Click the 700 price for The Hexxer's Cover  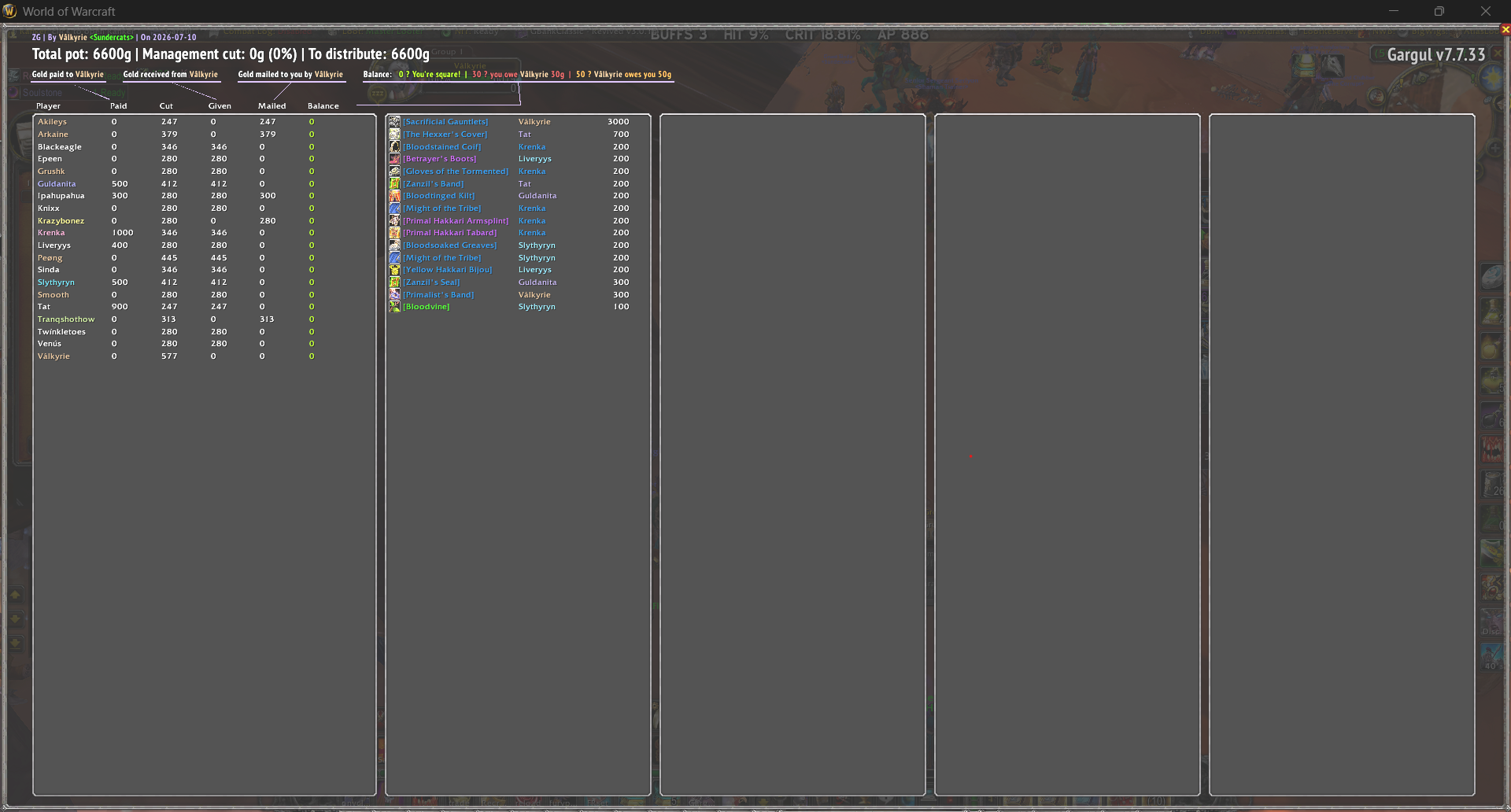point(621,135)
